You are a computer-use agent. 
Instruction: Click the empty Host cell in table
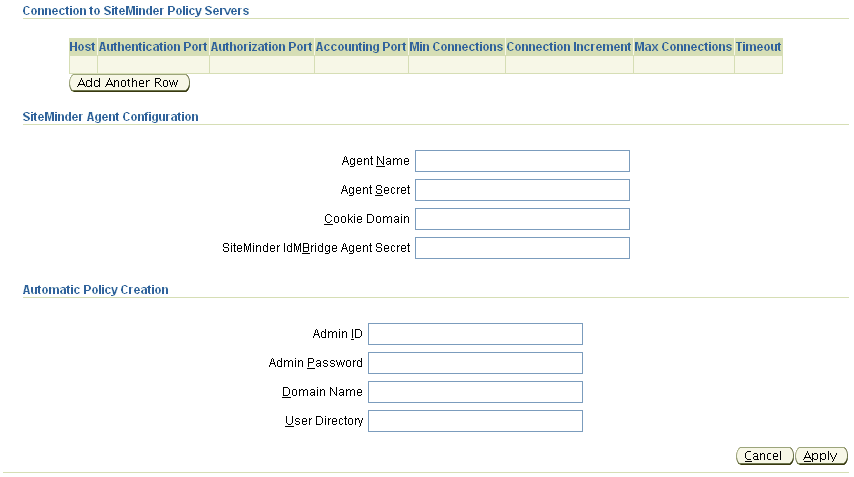(83, 64)
